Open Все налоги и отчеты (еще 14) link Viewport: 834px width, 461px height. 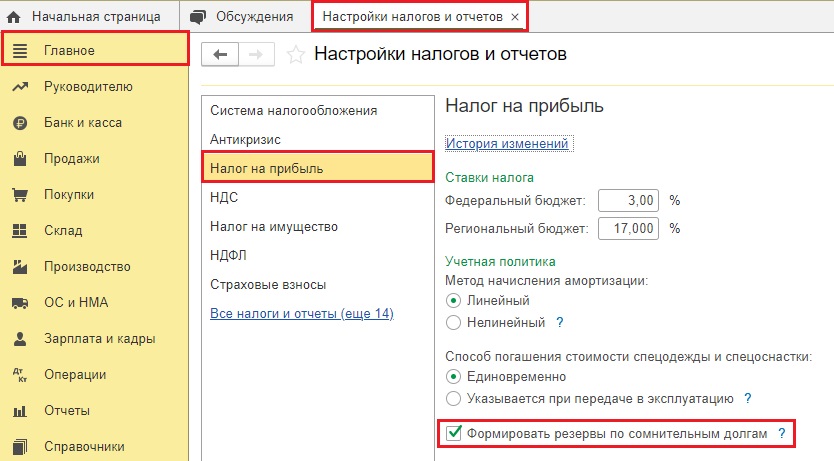(x=302, y=314)
